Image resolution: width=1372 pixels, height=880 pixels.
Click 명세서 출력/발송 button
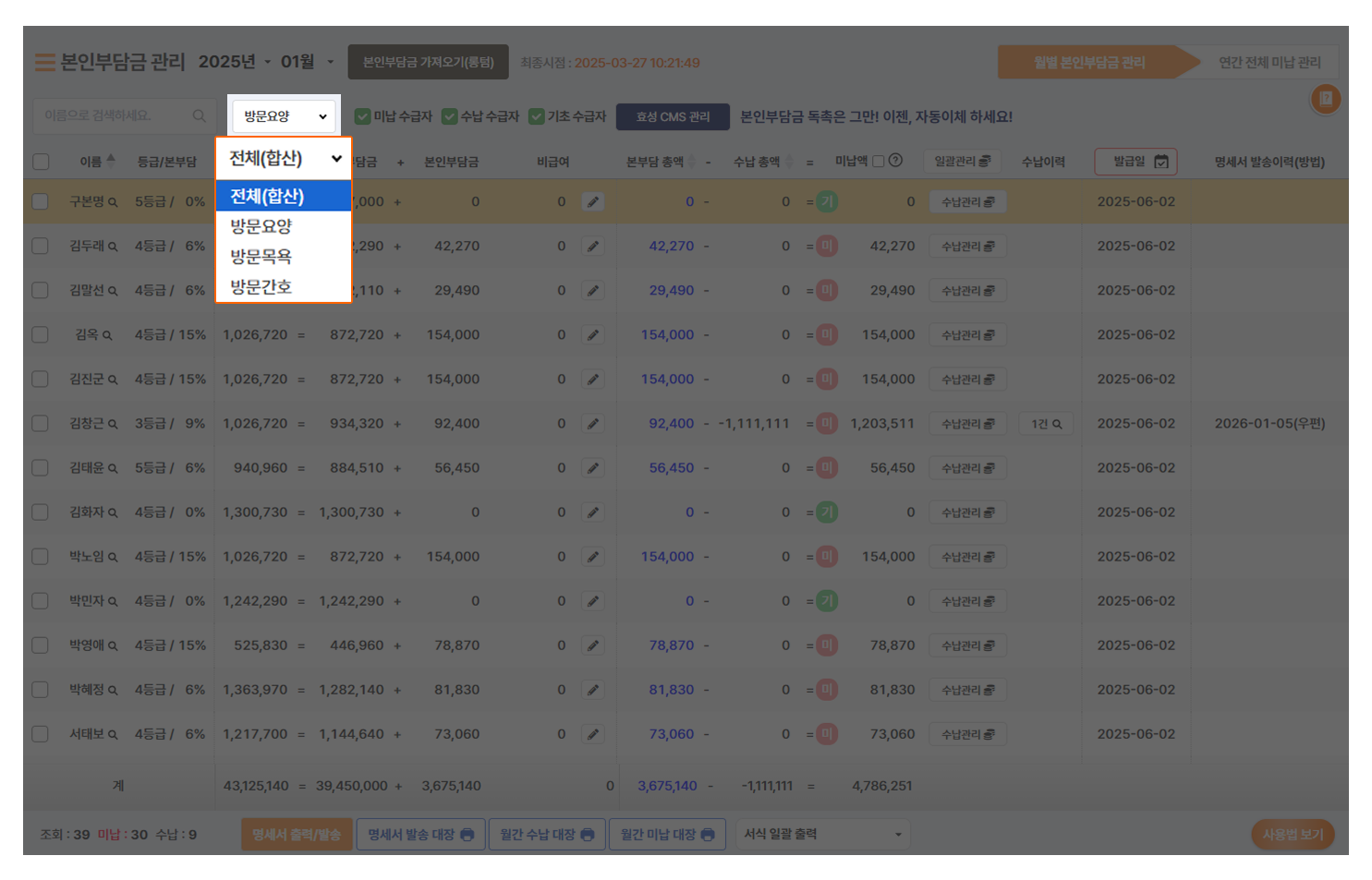click(x=297, y=835)
